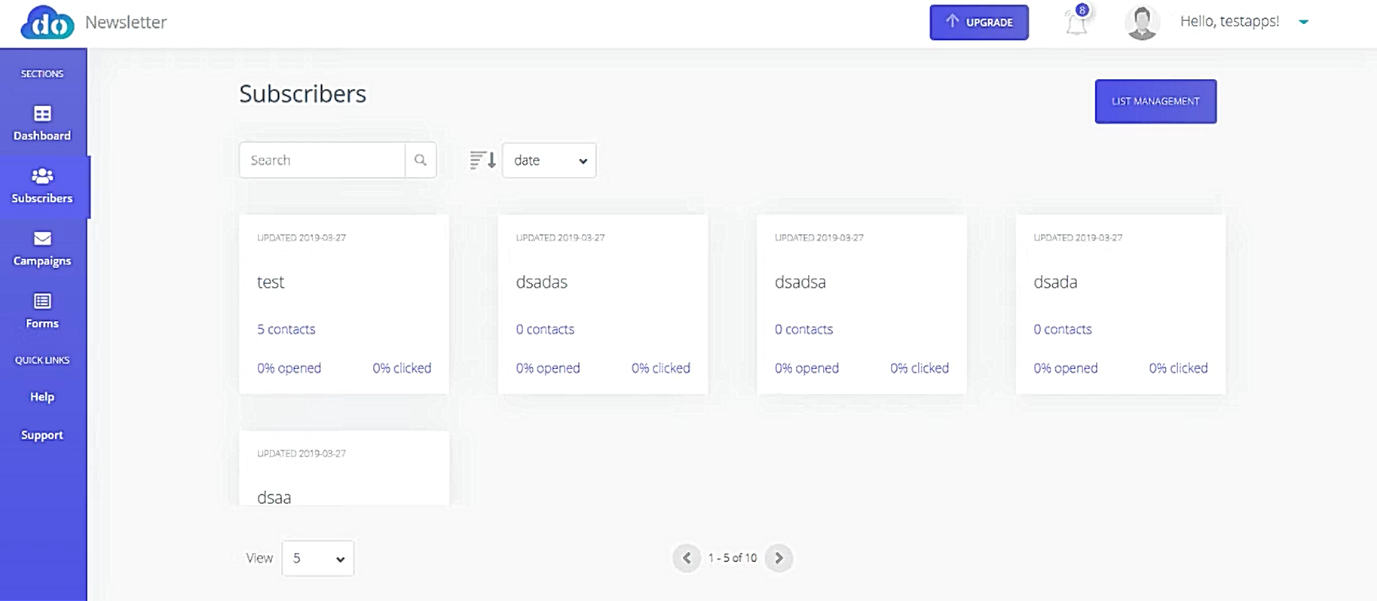Click the Forms list icon
The image size is (1377, 601).
click(x=42, y=301)
